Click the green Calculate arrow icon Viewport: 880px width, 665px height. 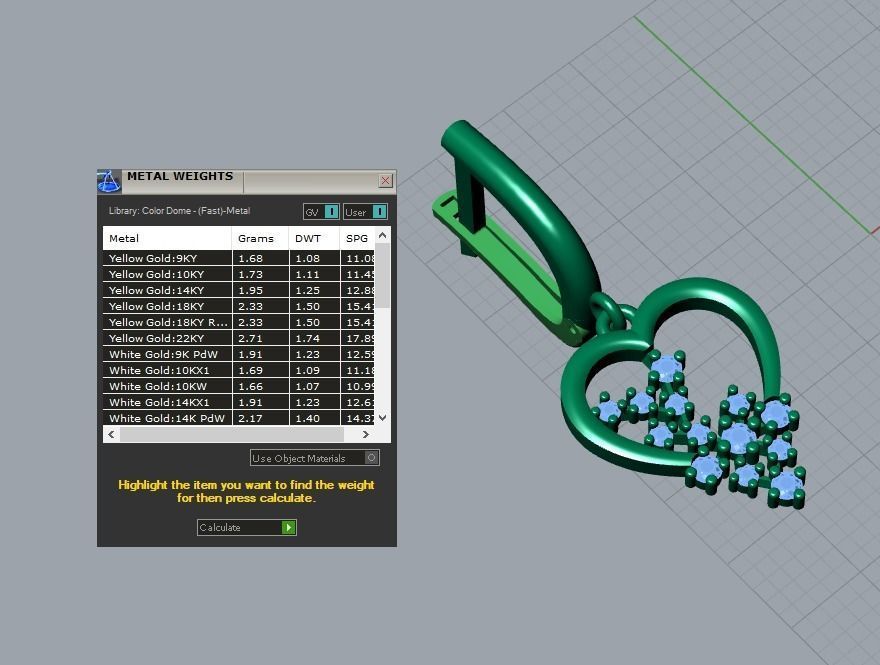point(288,528)
